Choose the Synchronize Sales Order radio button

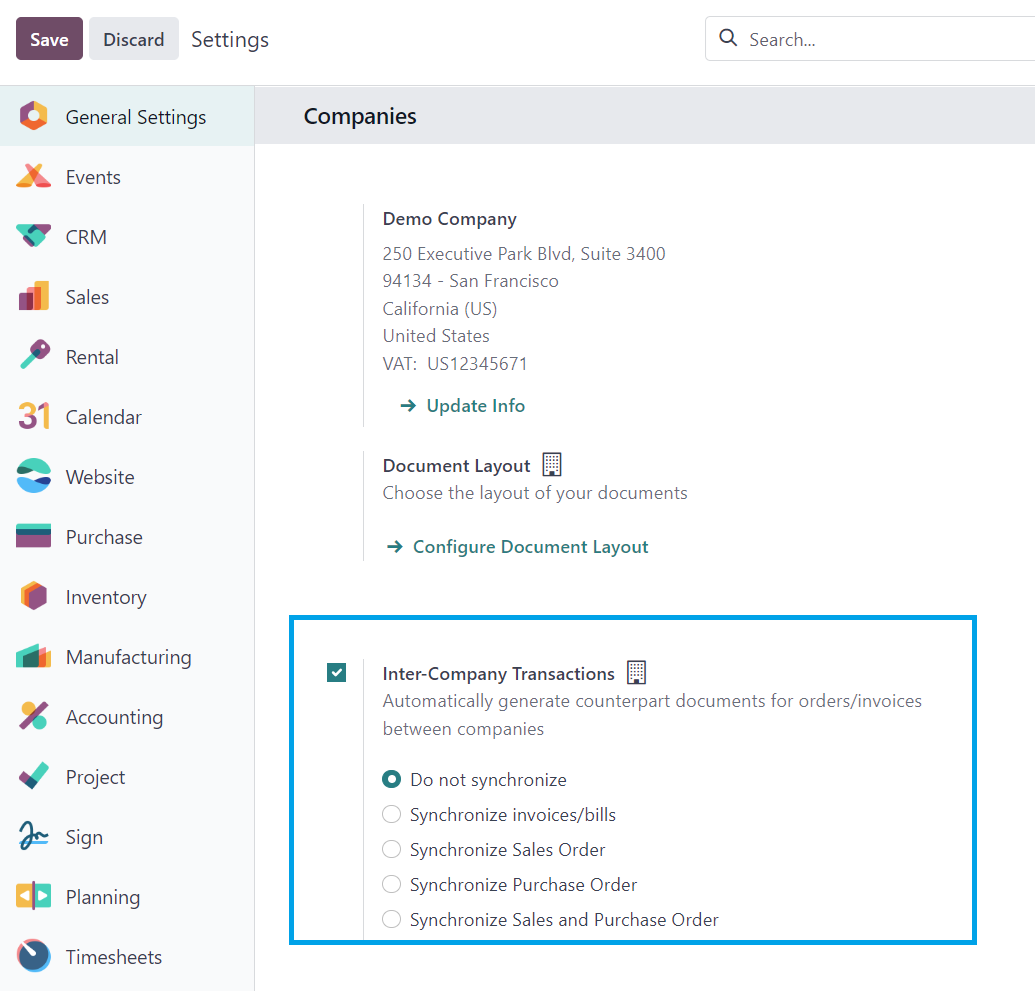[391, 849]
